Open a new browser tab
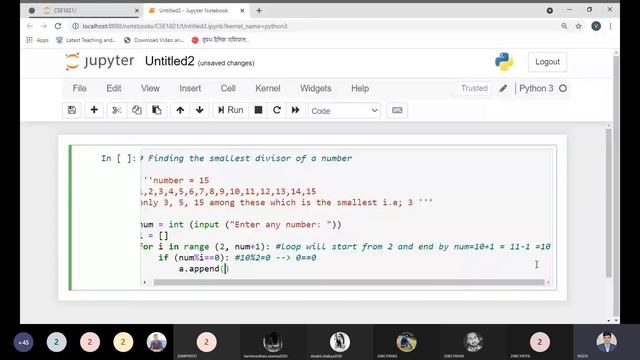This screenshot has width=640, height=360. (259, 11)
